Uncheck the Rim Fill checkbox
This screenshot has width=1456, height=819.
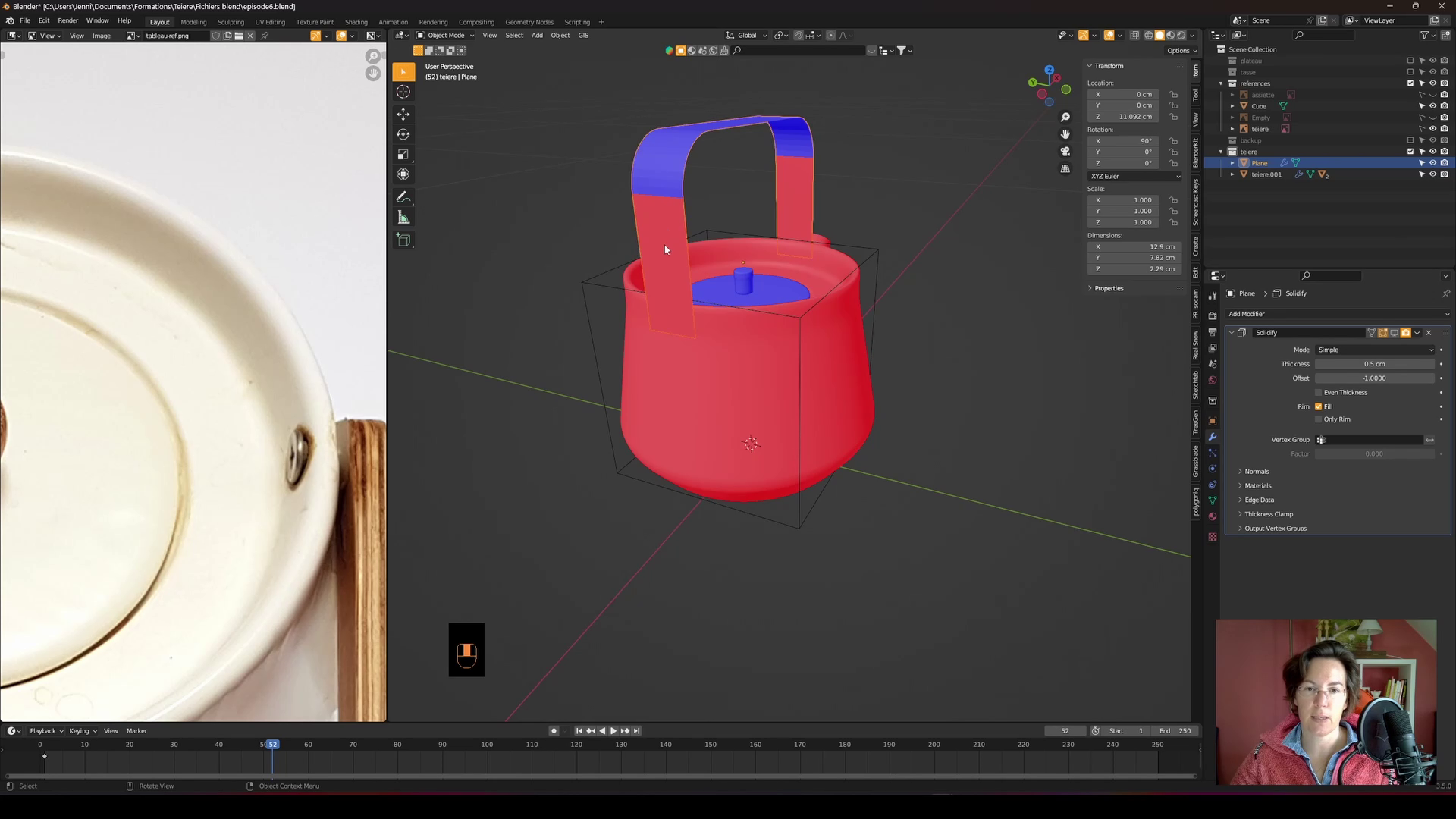click(1319, 406)
